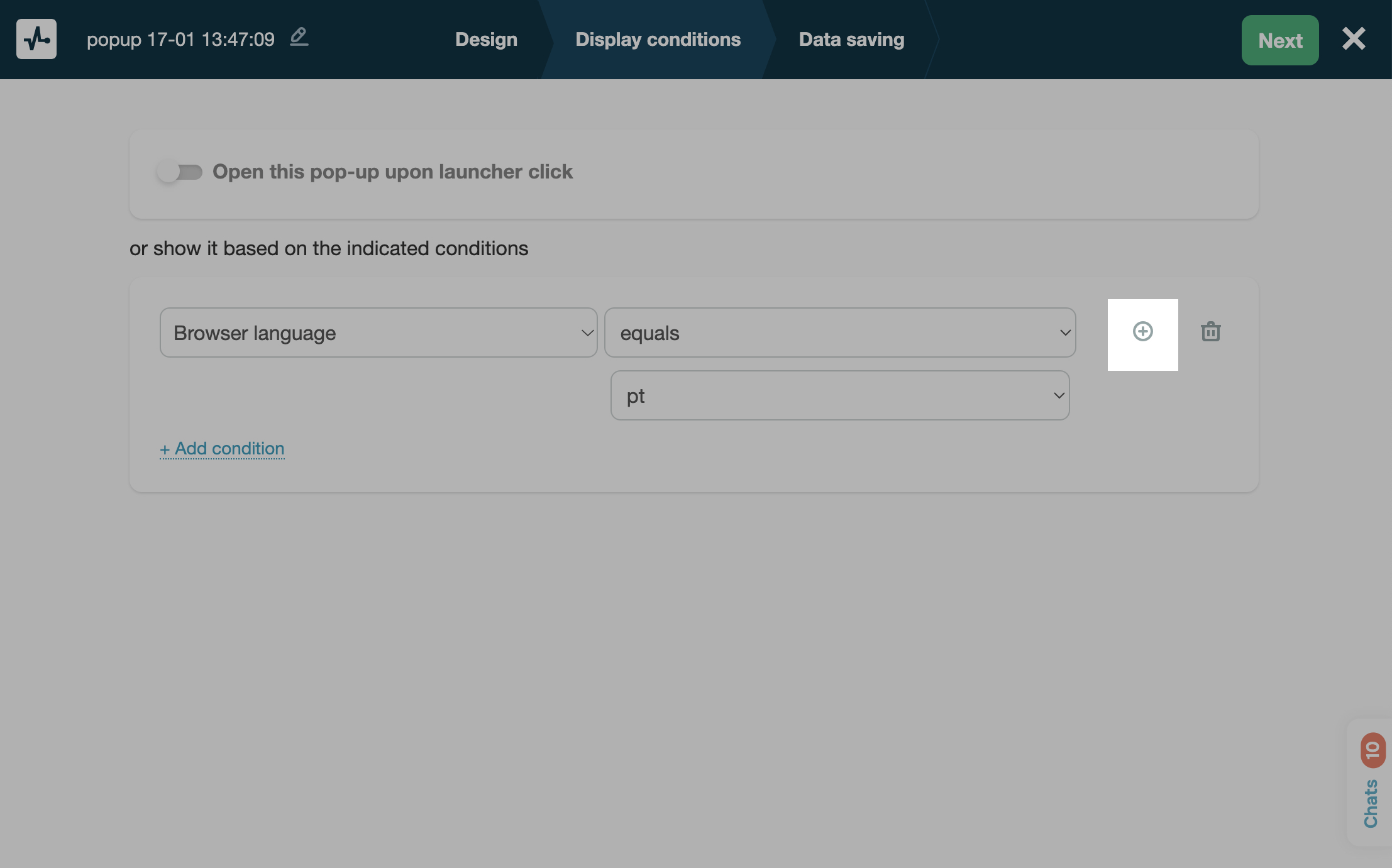Open the Browser language dropdown
The image size is (1392, 868).
(x=377, y=332)
